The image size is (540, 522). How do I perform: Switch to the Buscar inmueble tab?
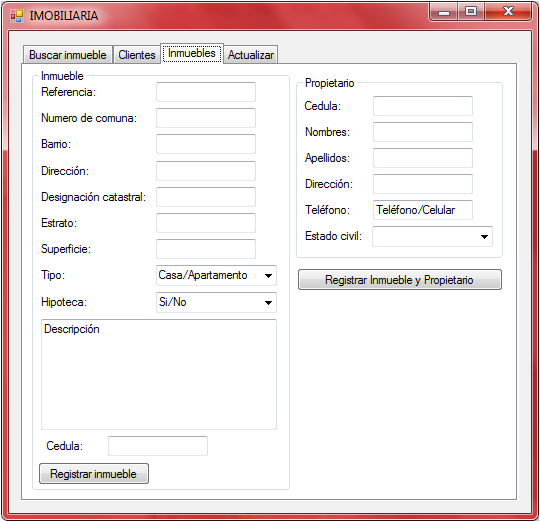tap(68, 55)
